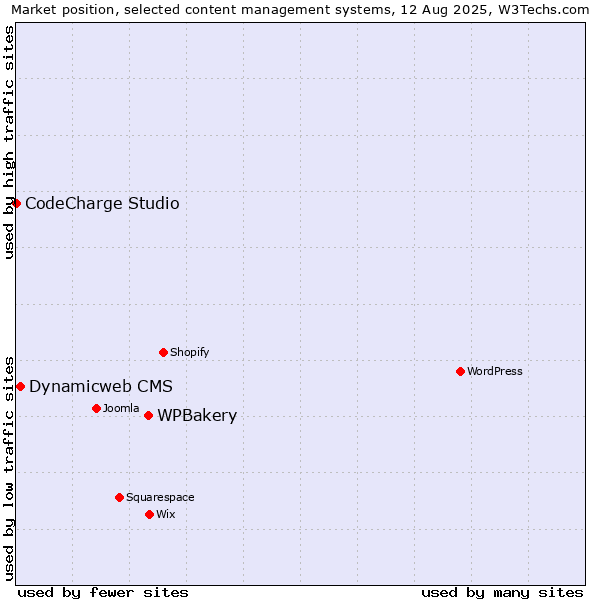The height and width of the screenshot is (600, 600).
Task: Click the 'CodeCharge Studio' label
Action: click(x=102, y=203)
